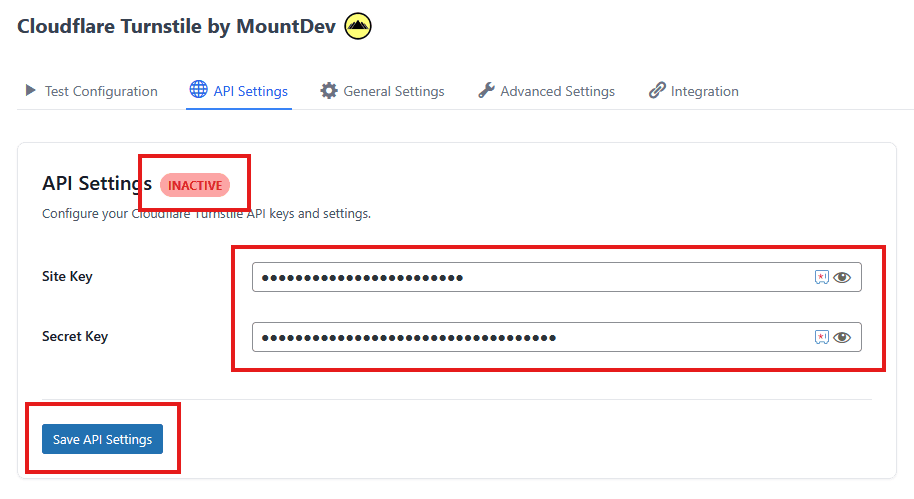
Task: Focus the Site Key input field
Action: [x=557, y=277]
